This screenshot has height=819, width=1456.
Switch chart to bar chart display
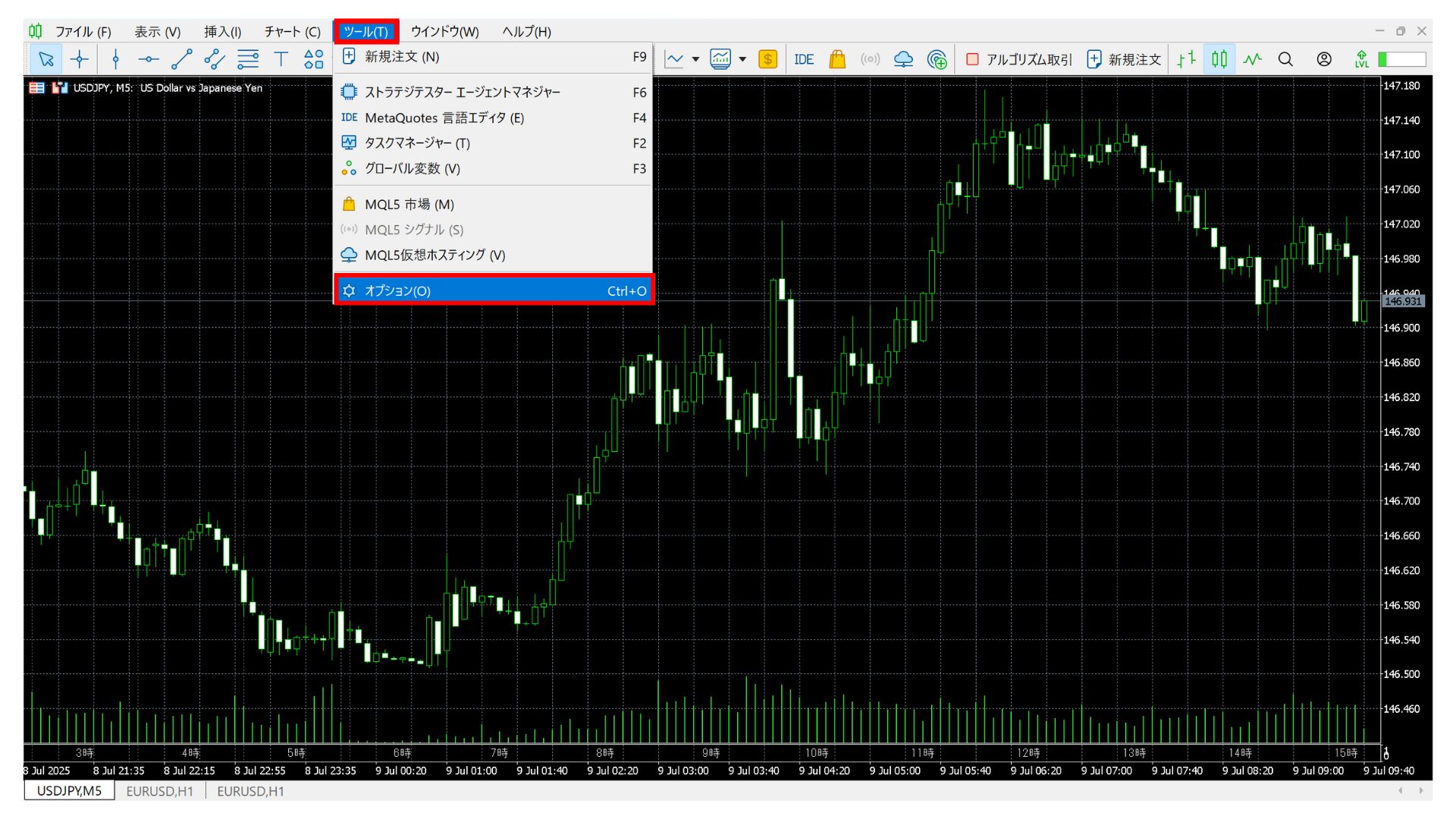pyautogui.click(x=1186, y=59)
